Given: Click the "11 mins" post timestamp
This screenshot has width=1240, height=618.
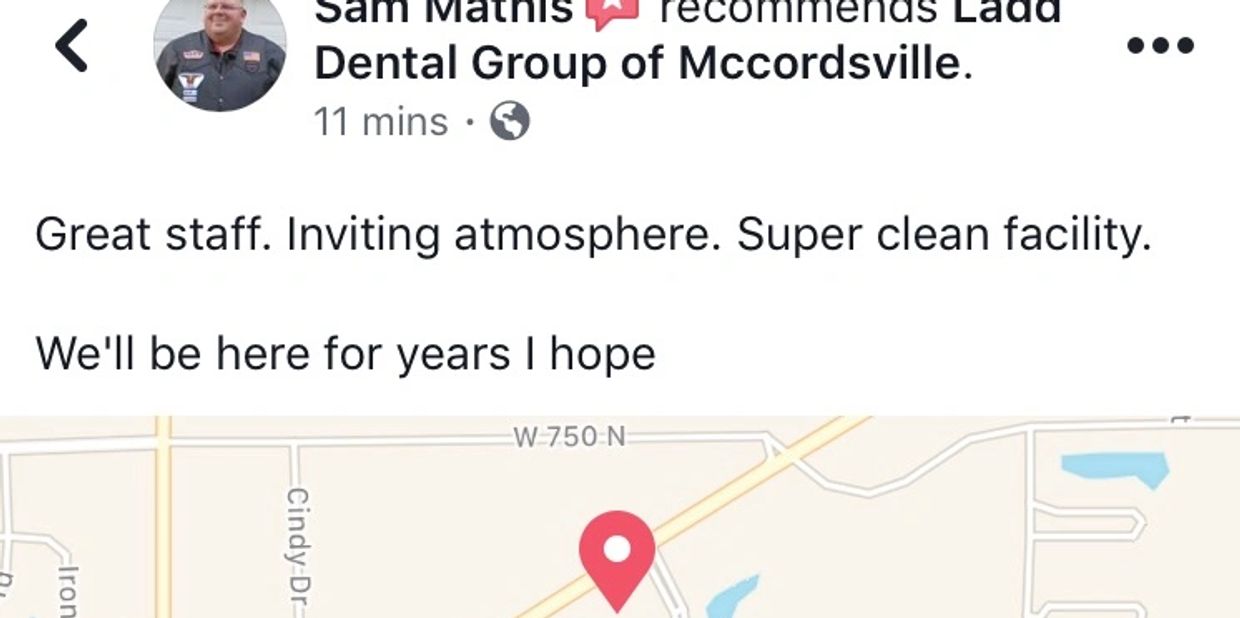Looking at the screenshot, I should 381,123.
